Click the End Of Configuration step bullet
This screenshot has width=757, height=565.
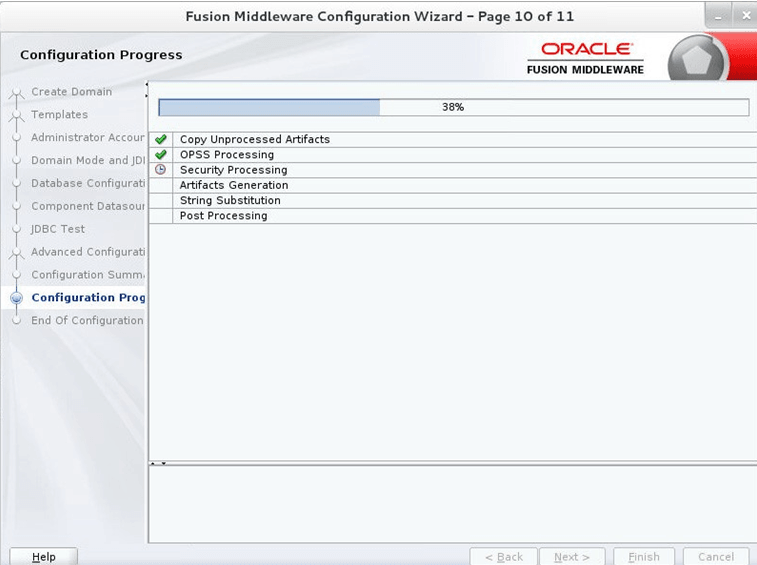coord(16,321)
